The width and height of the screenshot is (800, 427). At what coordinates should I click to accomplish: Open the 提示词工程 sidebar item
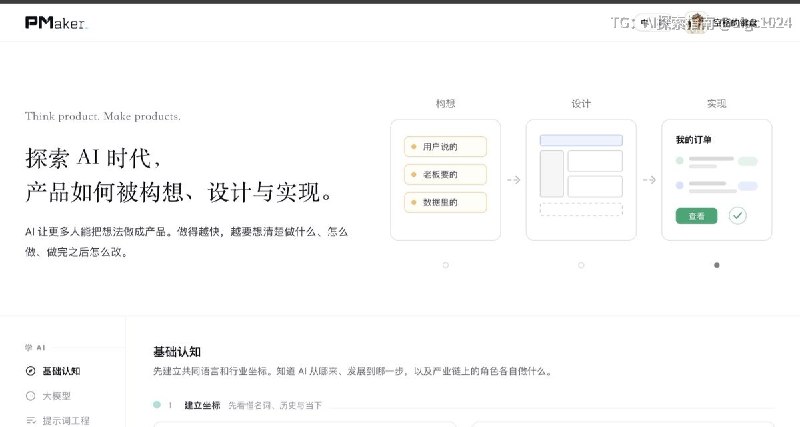[58, 420]
